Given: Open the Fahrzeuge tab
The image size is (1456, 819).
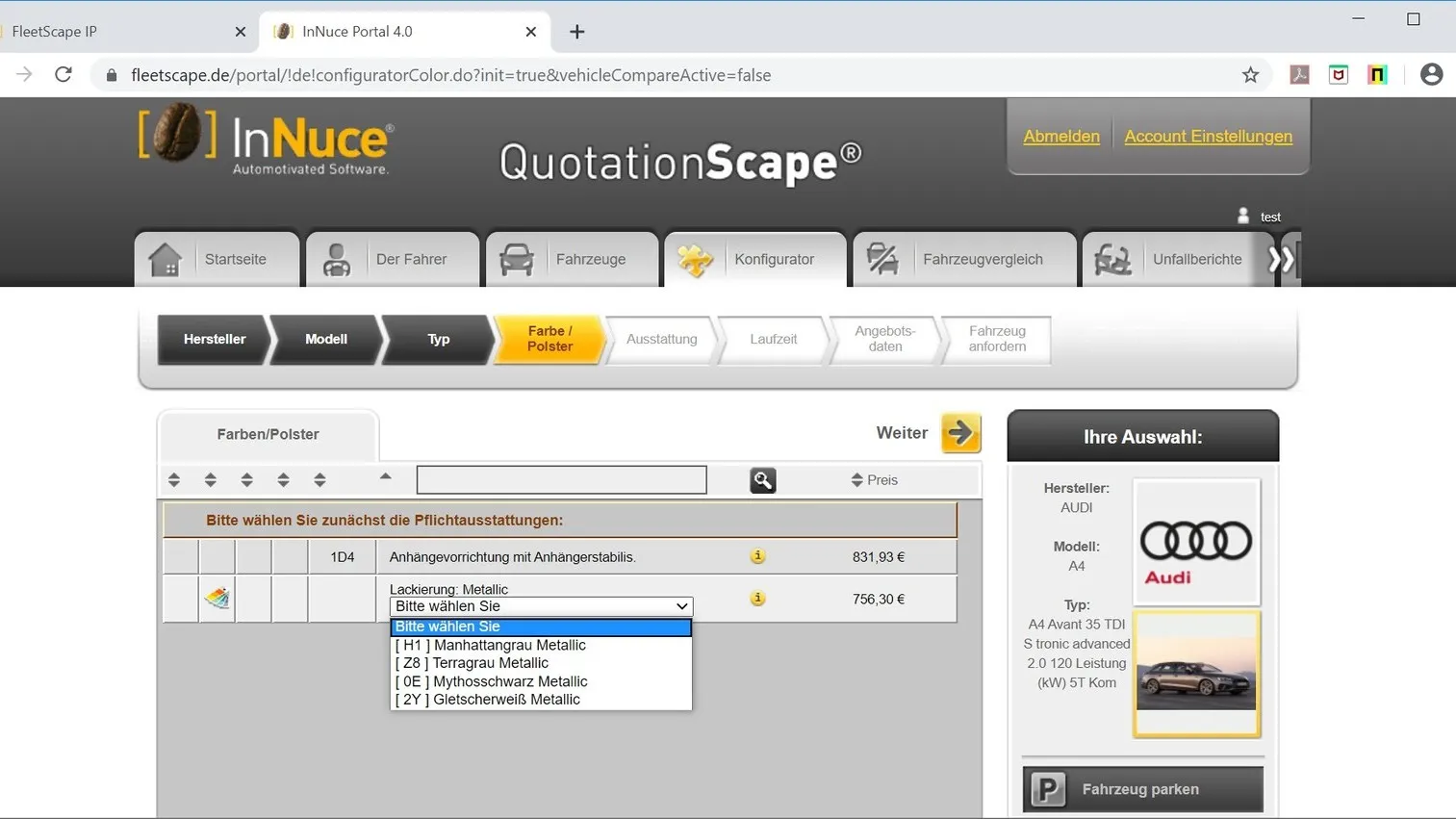Looking at the screenshot, I should pos(572,259).
